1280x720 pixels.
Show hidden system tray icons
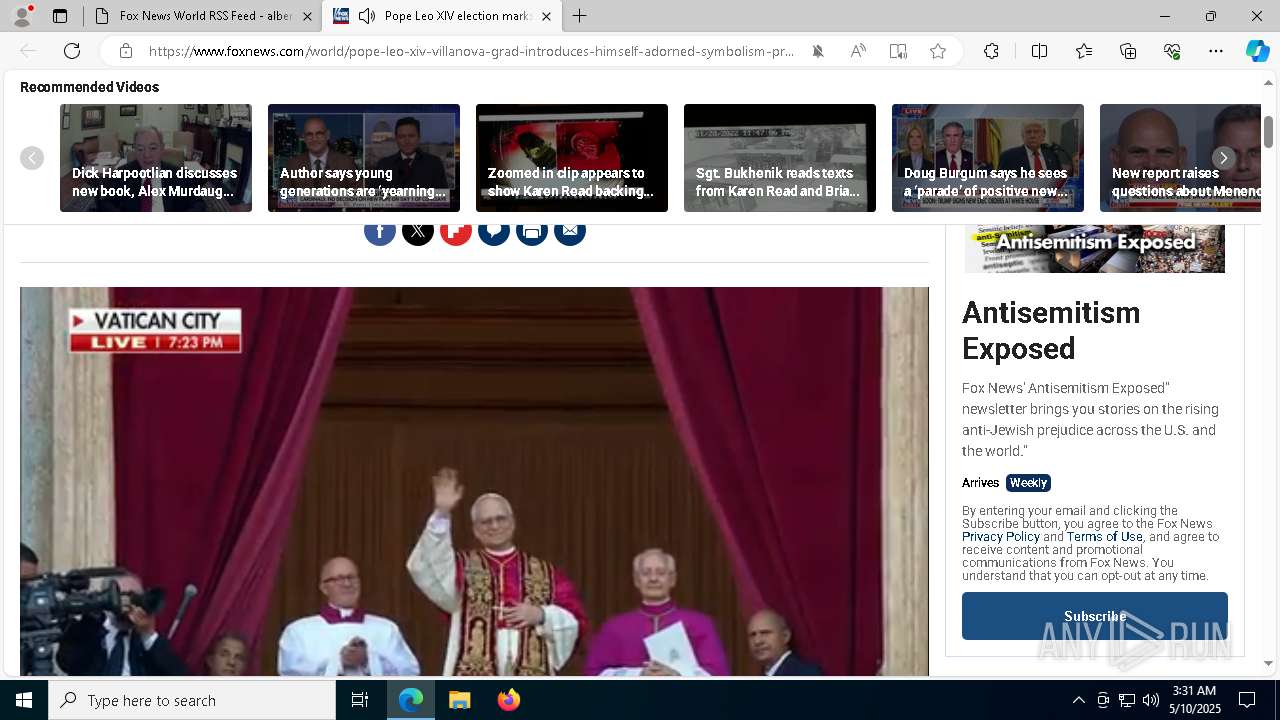[1078, 700]
